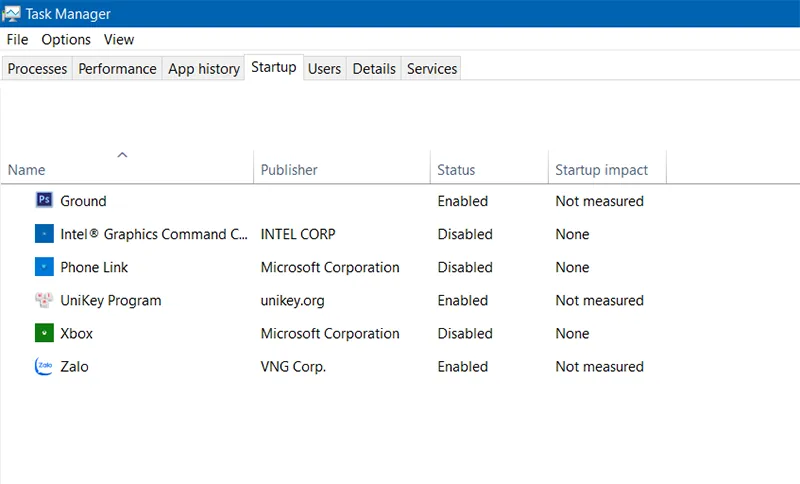Screen dimensions: 800x484
Task: Click the green Xbox icon
Action: click(44, 333)
